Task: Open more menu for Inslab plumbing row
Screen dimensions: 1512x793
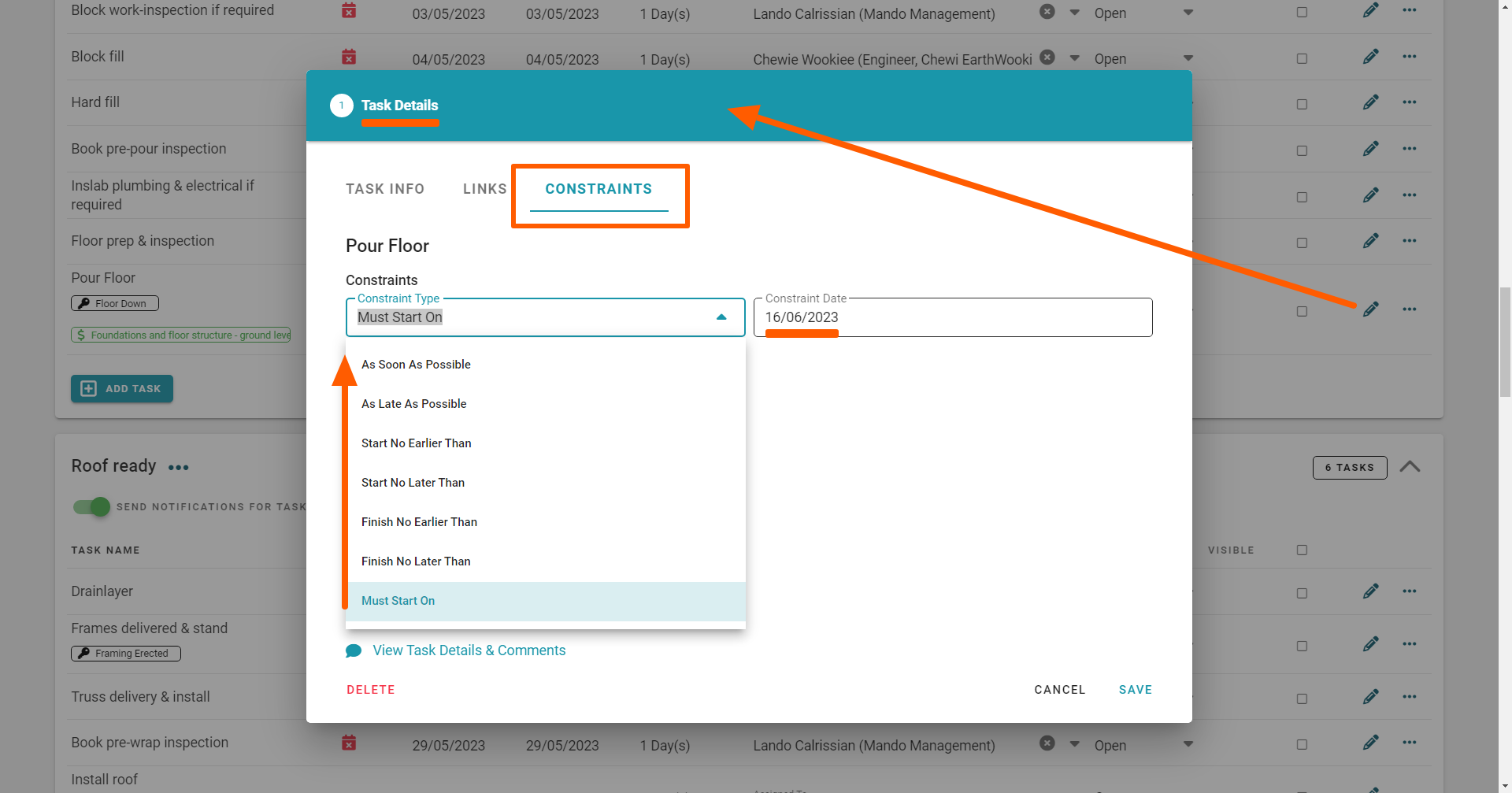Action: [1410, 195]
